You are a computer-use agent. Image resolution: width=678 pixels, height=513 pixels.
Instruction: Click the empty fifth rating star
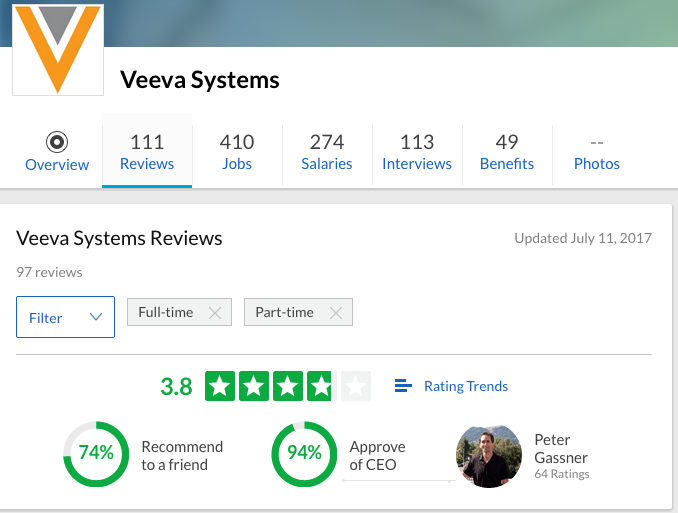click(356, 386)
